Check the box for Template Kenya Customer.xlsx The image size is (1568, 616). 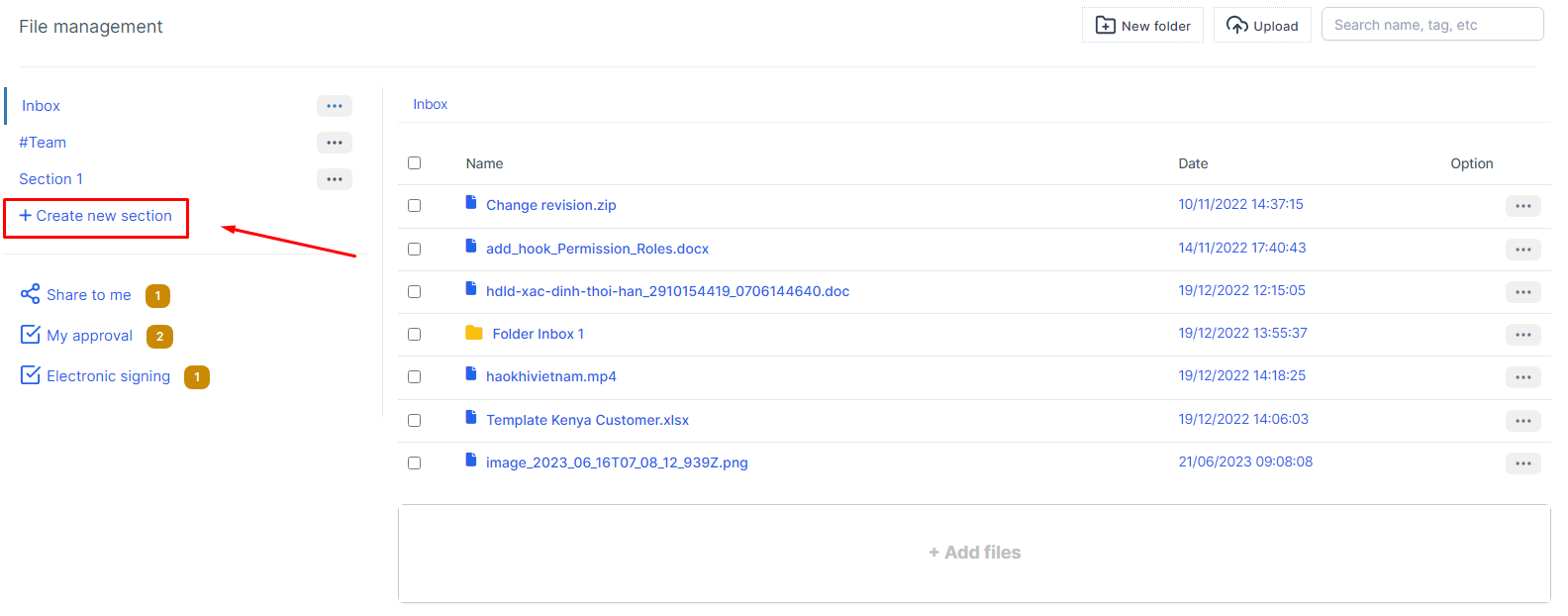414,420
